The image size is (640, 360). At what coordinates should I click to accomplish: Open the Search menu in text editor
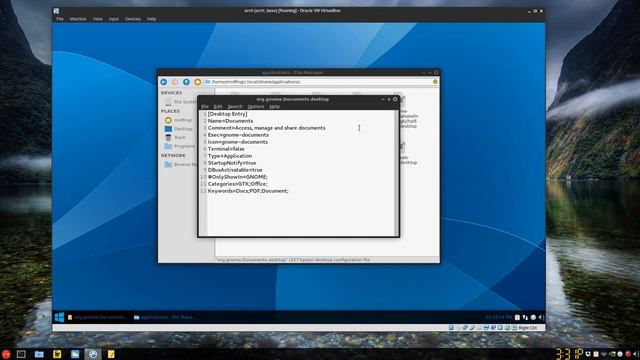[x=235, y=107]
